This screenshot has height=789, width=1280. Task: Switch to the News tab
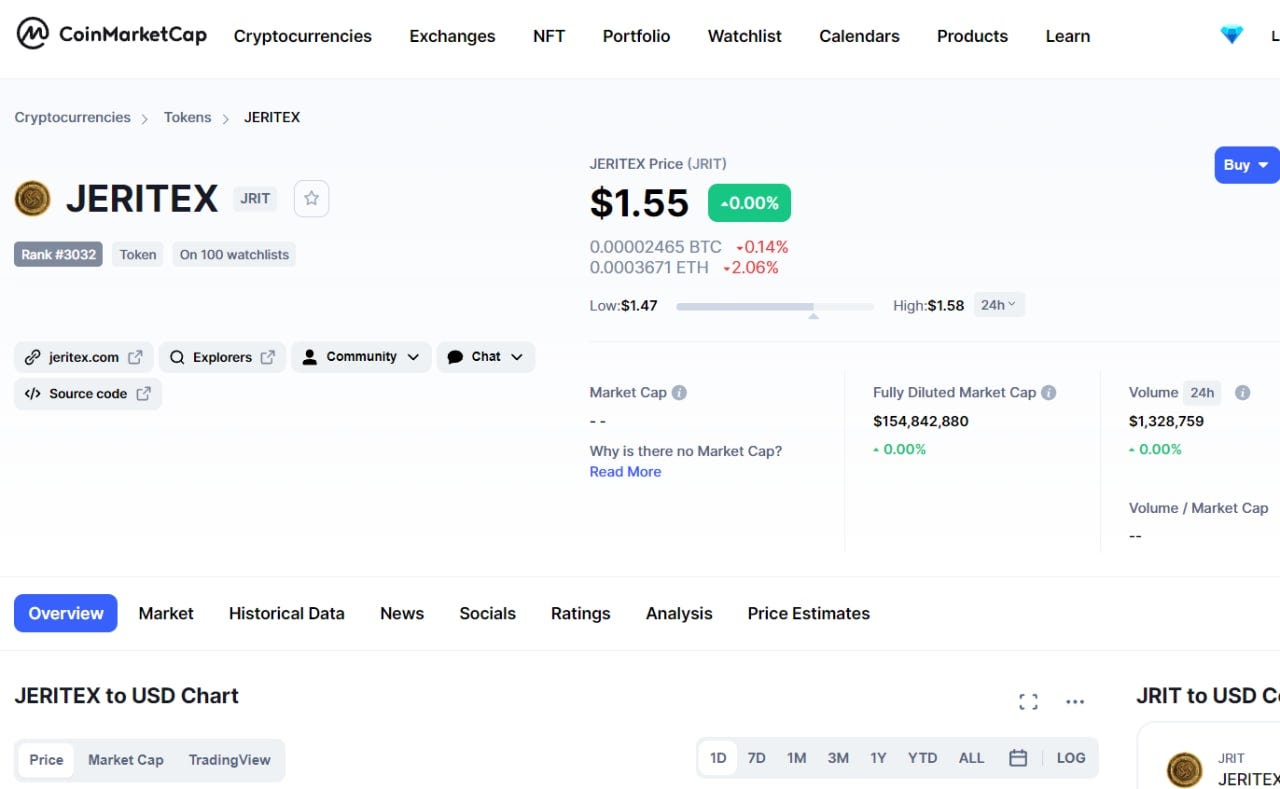coord(402,613)
